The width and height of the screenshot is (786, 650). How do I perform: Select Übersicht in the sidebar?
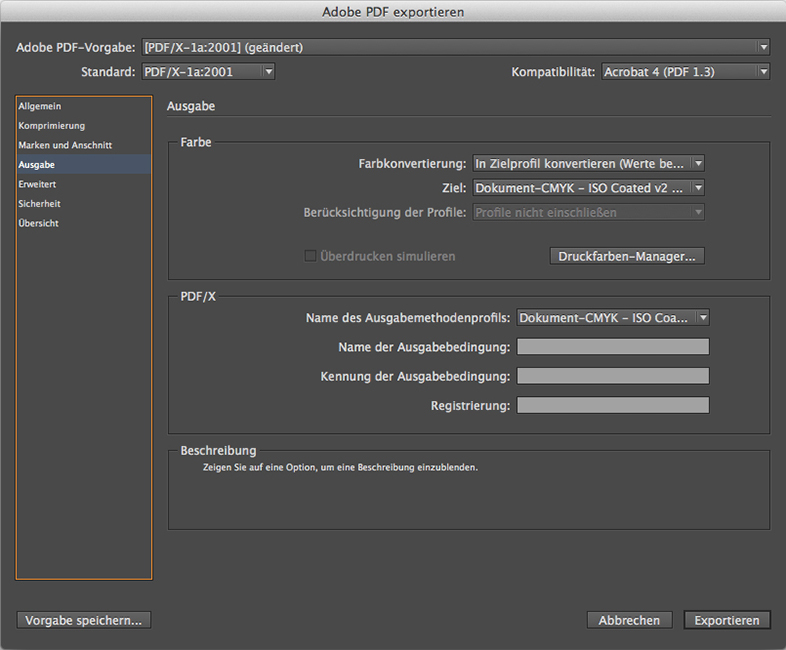[84, 223]
